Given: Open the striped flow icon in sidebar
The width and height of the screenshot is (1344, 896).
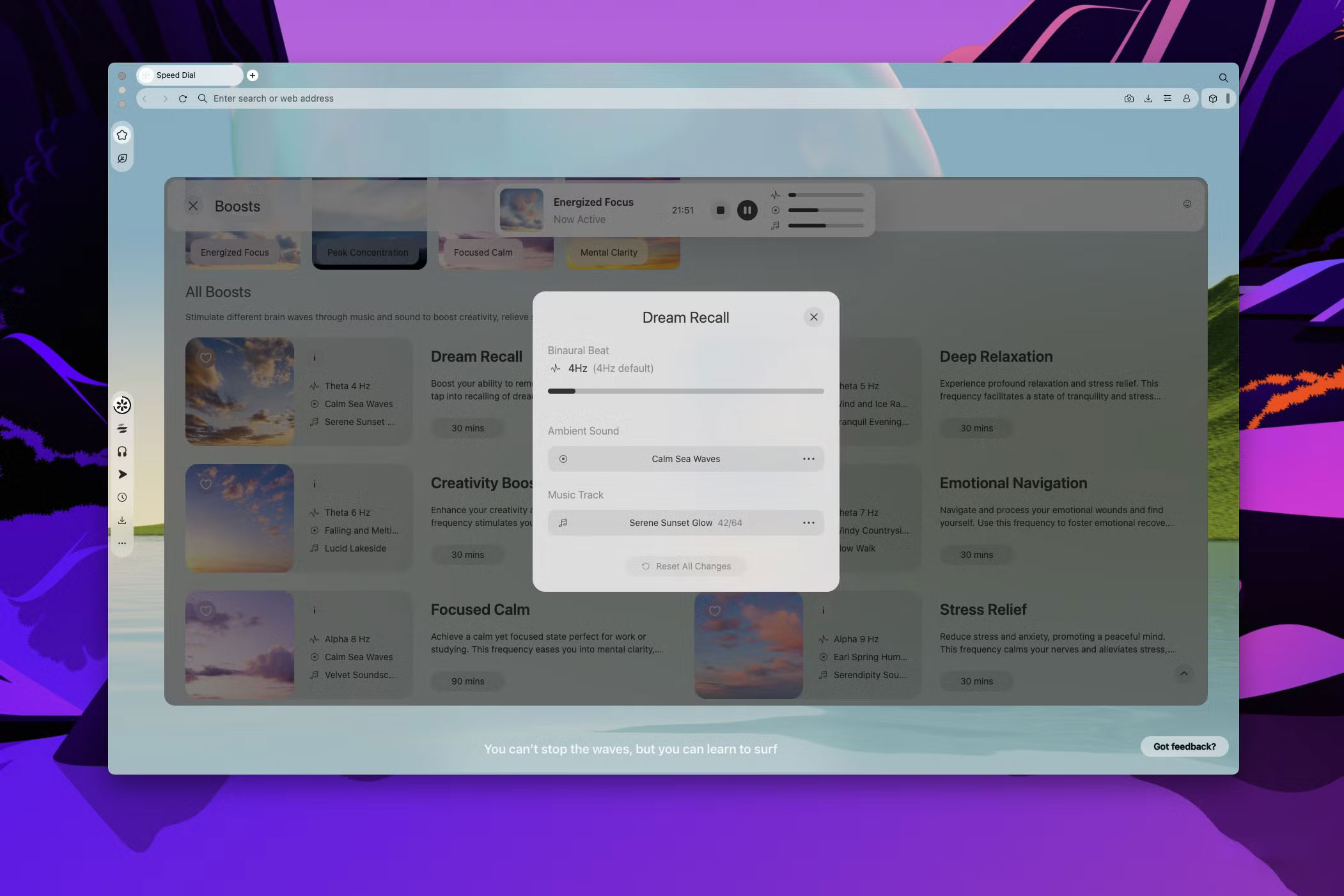Looking at the screenshot, I should click(x=122, y=429).
